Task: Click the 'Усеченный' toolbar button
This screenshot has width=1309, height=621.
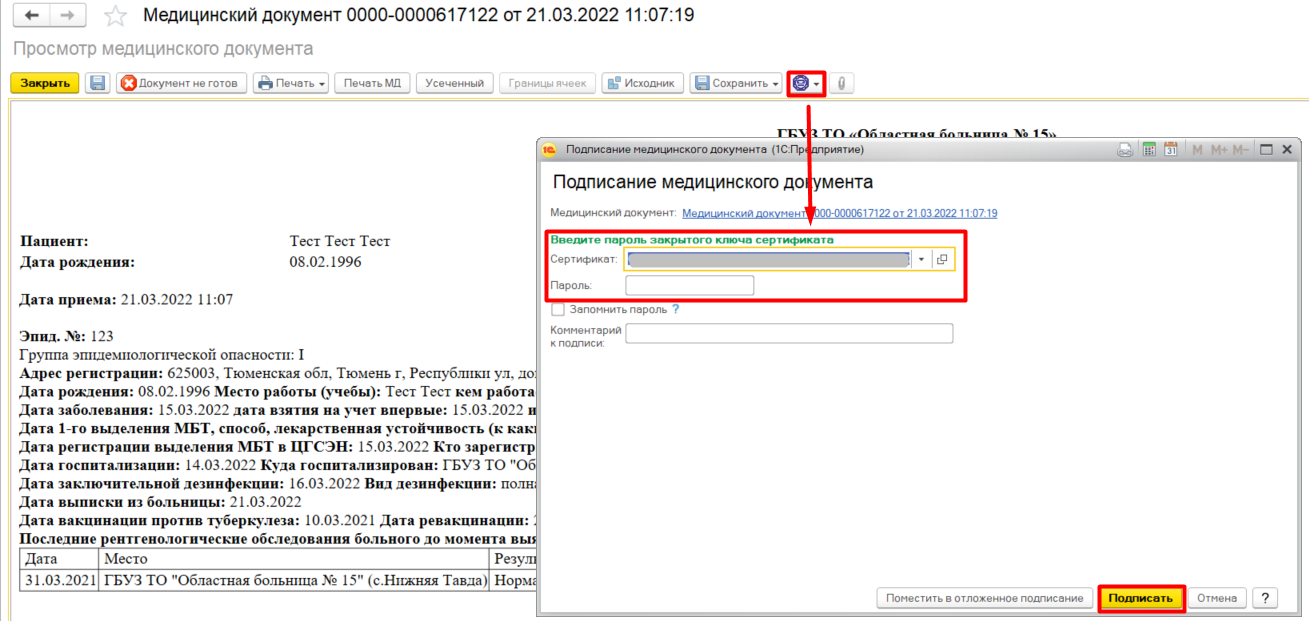Action: (x=454, y=83)
